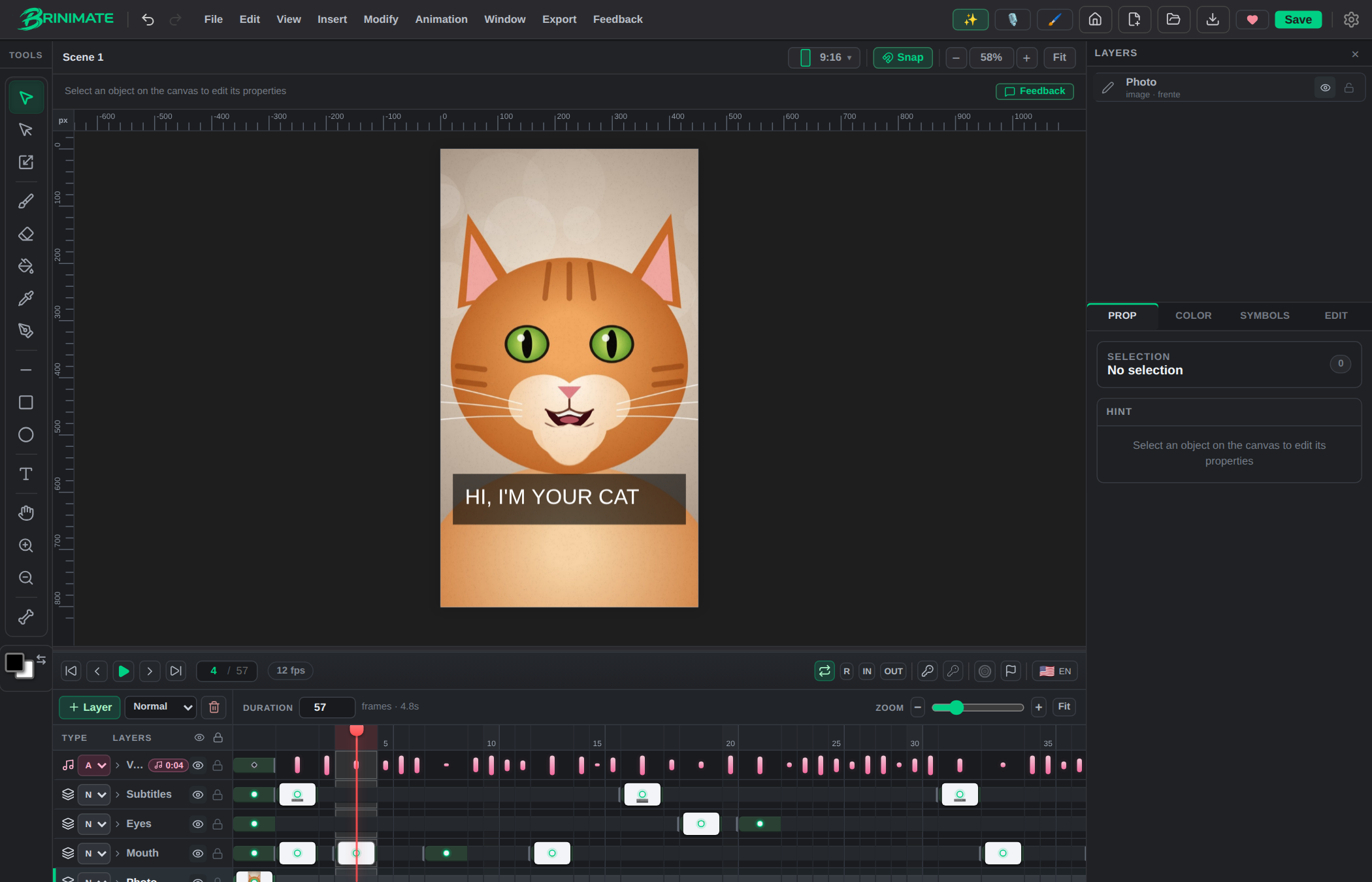Open Subtitles layer type N dropdown
Viewport: 1372px width, 882px height.
pyautogui.click(x=94, y=794)
